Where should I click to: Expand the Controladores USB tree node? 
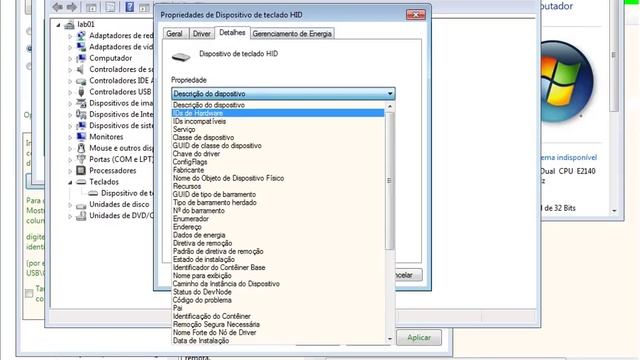tap(70, 92)
